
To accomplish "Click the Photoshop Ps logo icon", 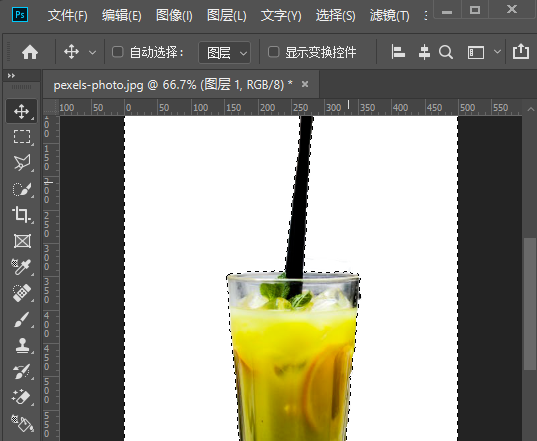I will coord(20,15).
